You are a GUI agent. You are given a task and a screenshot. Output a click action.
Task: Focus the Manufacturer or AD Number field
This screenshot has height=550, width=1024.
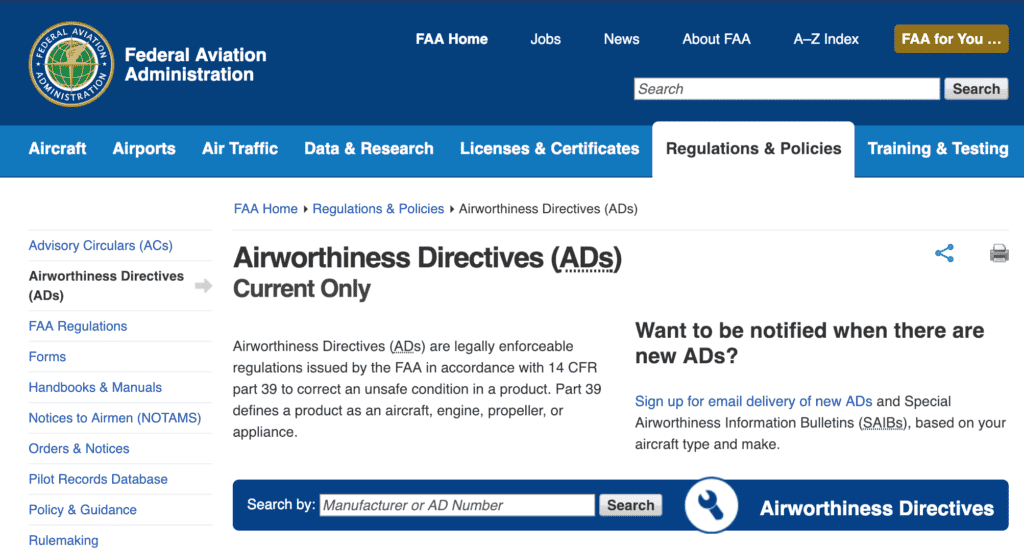[x=456, y=505]
